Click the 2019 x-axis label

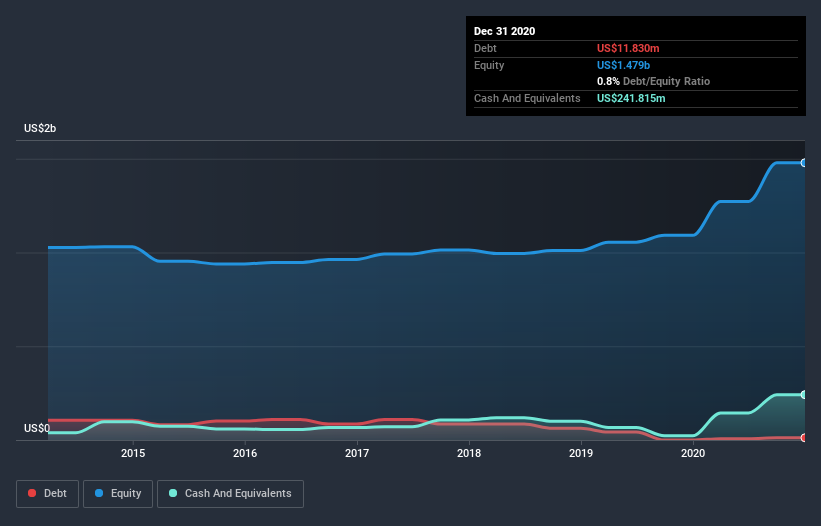pyautogui.click(x=581, y=453)
